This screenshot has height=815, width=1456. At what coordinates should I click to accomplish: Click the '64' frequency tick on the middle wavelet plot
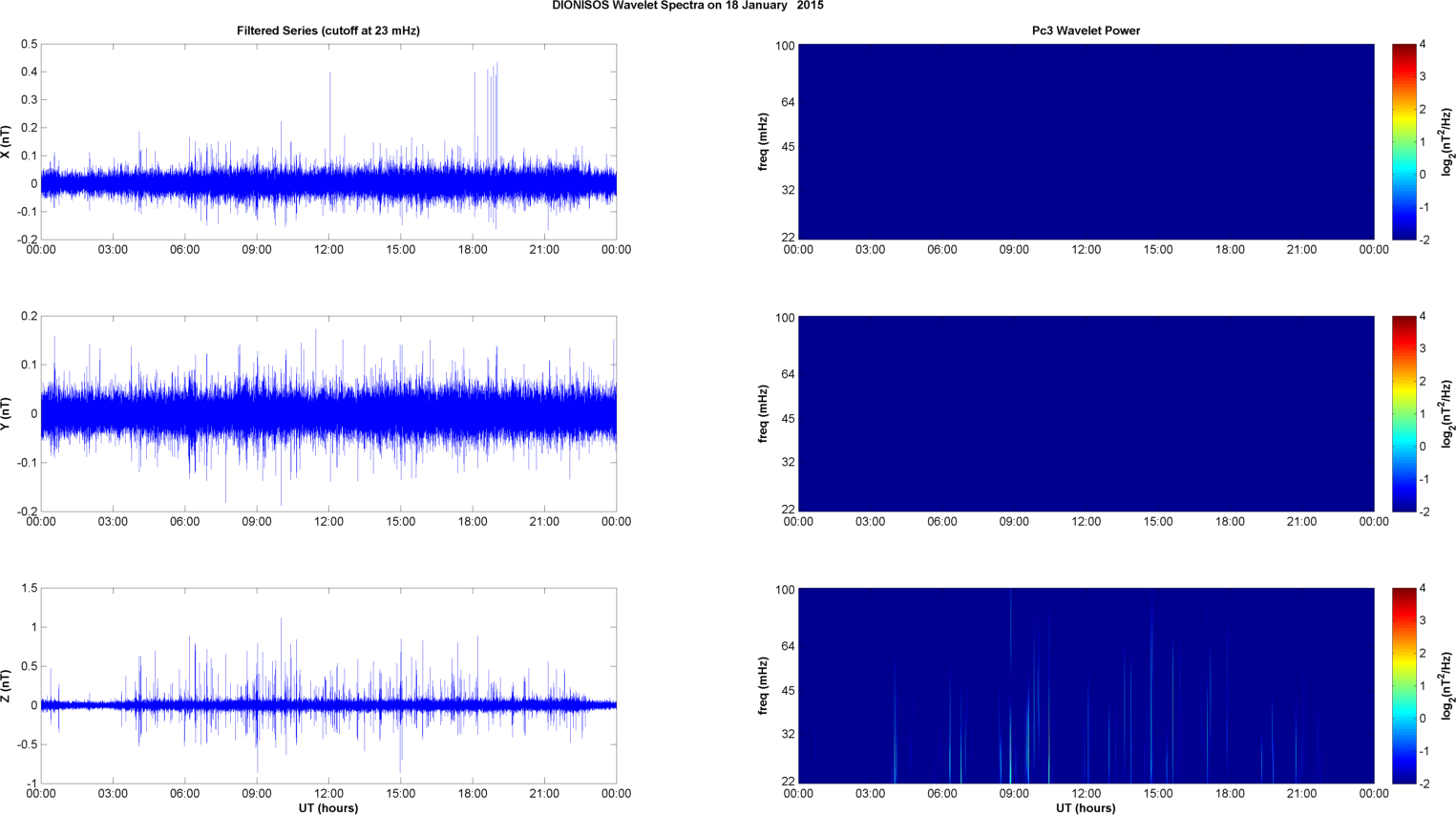tap(789, 374)
